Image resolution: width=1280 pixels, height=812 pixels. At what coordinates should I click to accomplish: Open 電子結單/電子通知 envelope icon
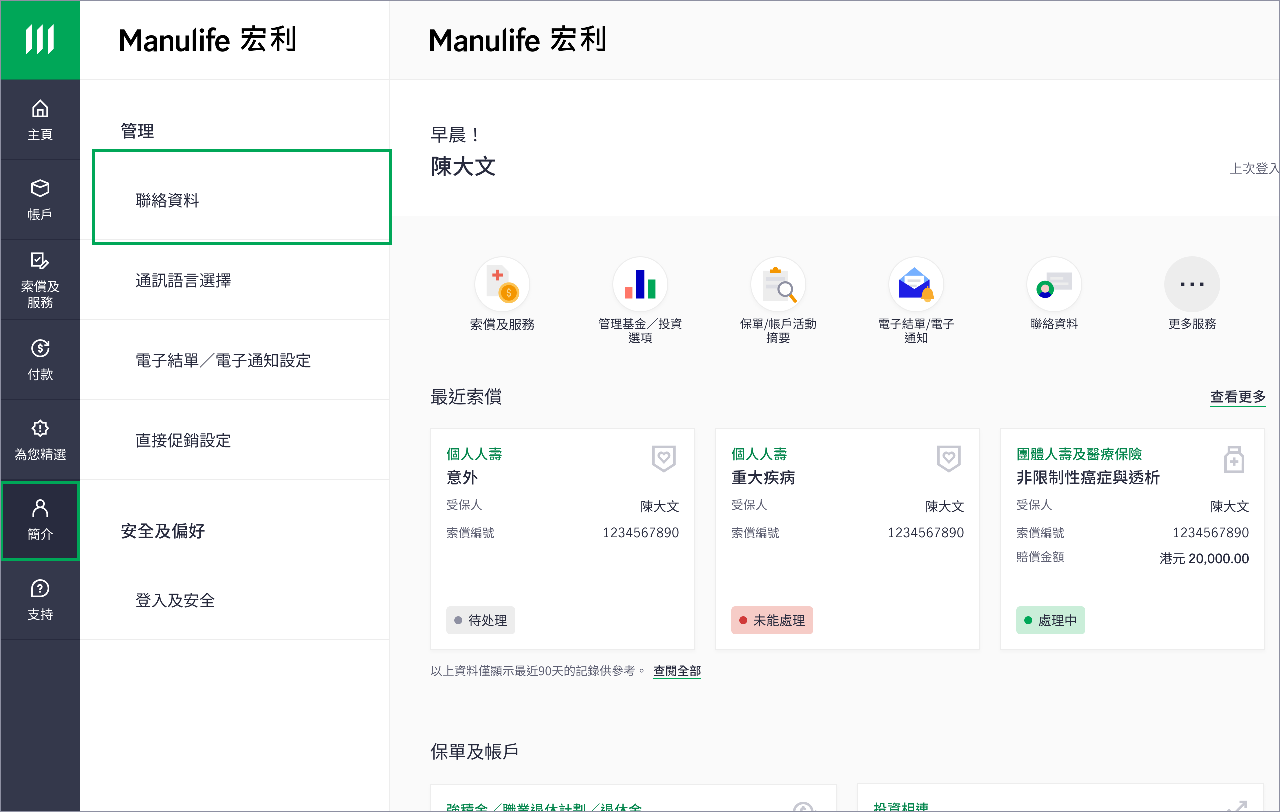[916, 285]
